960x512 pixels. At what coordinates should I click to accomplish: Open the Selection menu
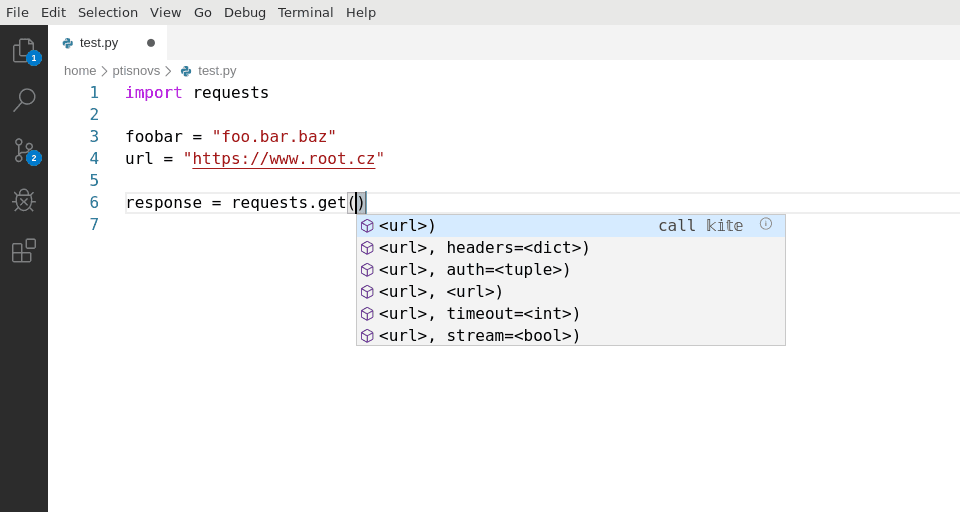coord(108,12)
